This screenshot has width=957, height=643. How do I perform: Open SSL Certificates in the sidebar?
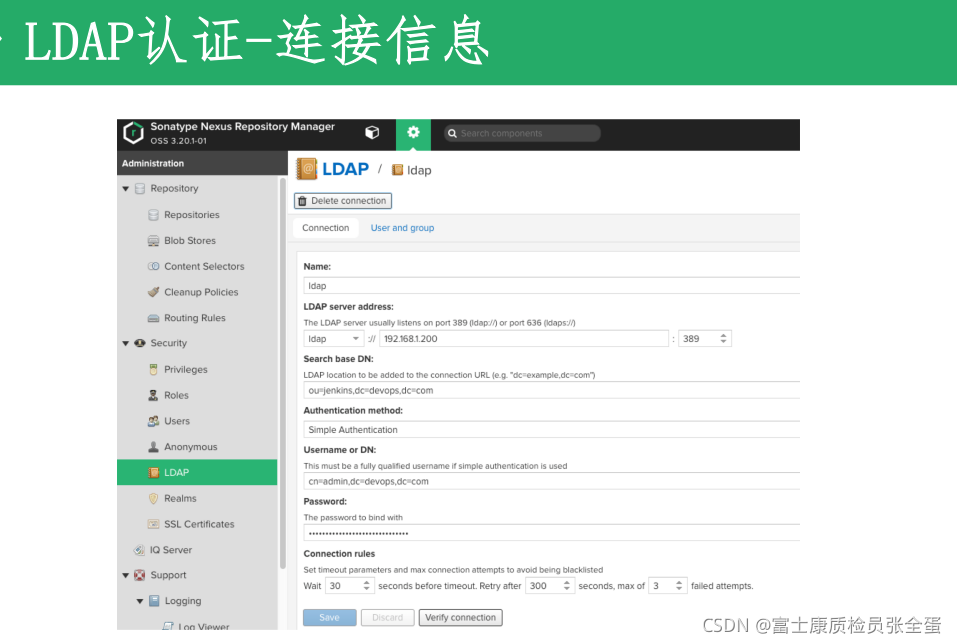pos(199,524)
